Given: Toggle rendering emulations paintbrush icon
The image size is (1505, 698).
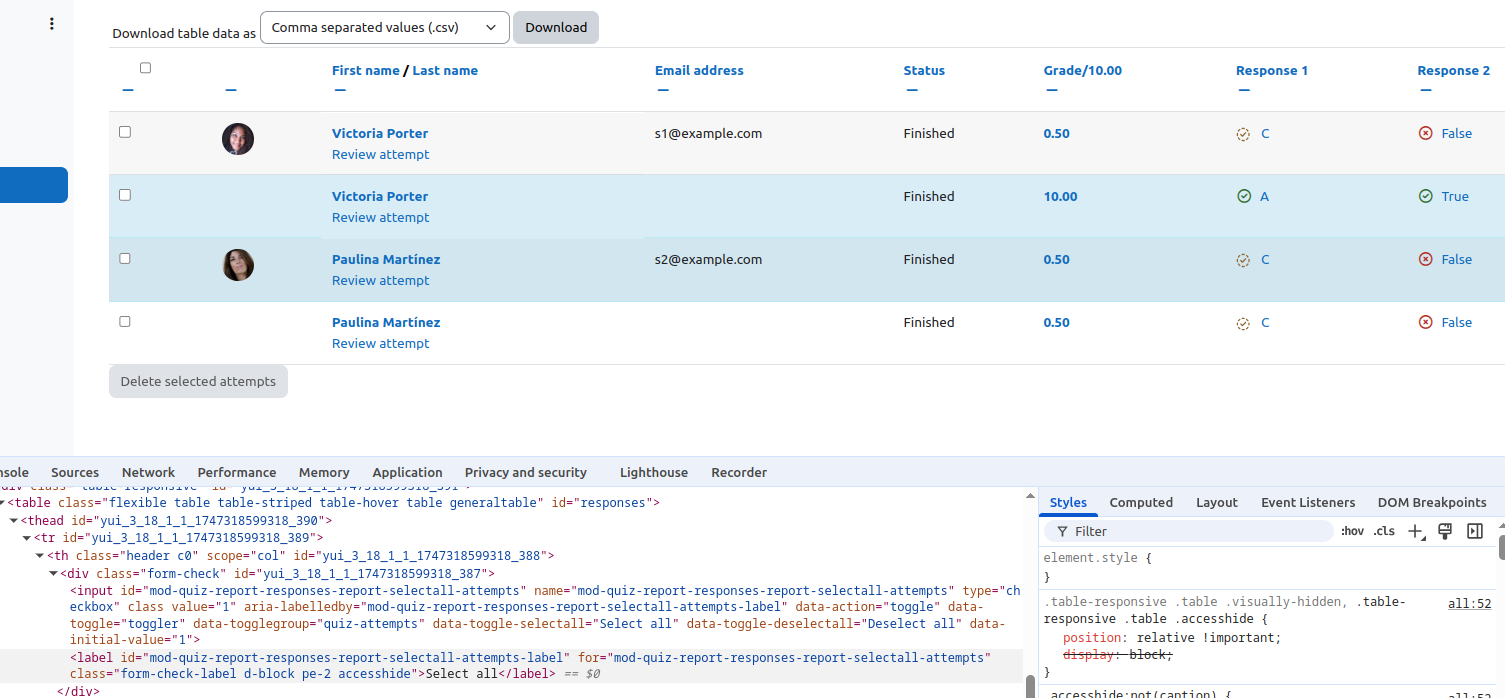Looking at the screenshot, I should (x=1445, y=531).
